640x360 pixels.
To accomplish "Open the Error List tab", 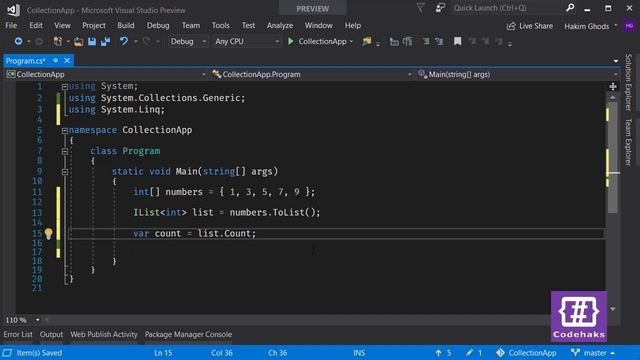I will (18, 334).
